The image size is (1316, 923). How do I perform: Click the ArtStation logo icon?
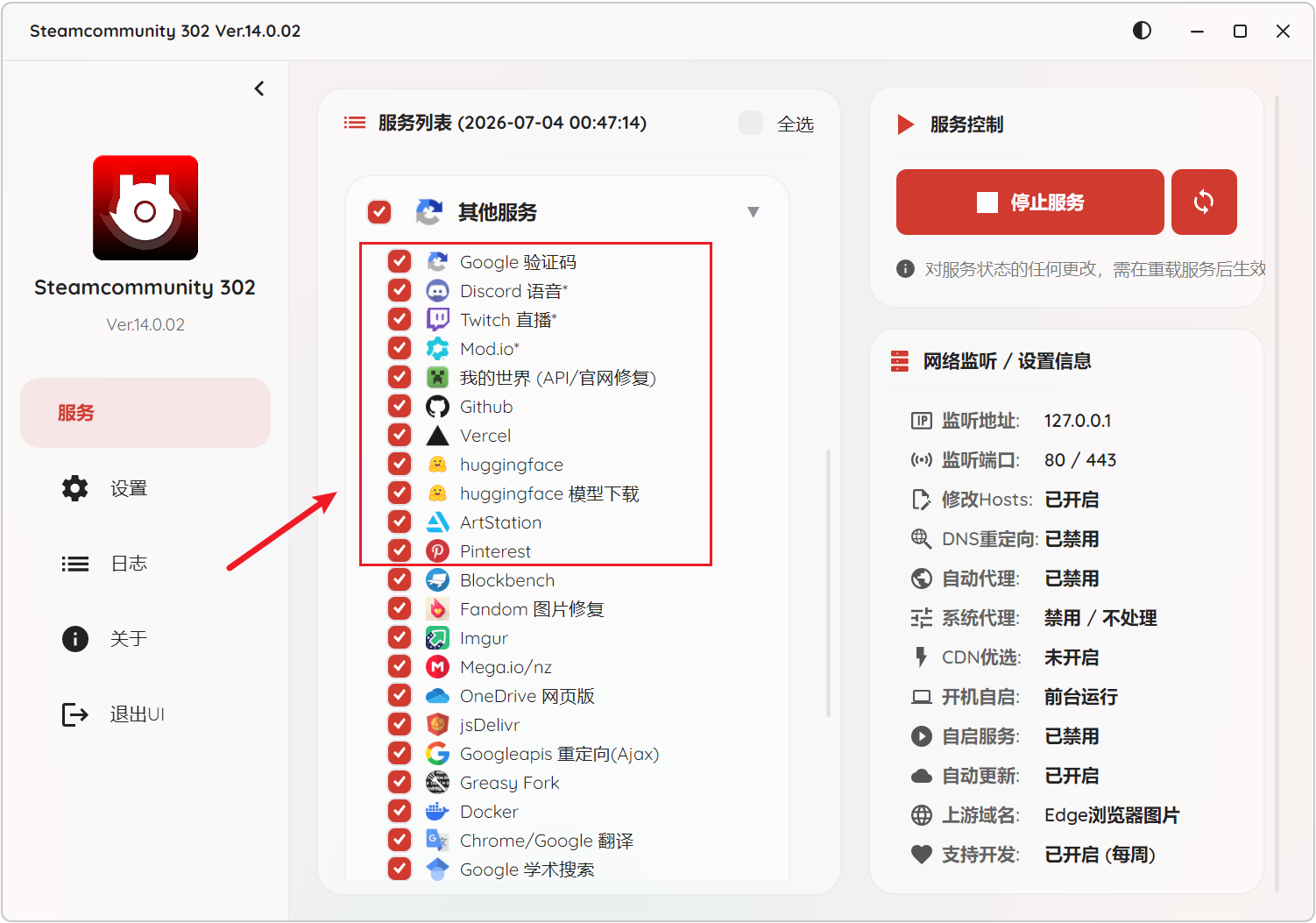click(437, 522)
